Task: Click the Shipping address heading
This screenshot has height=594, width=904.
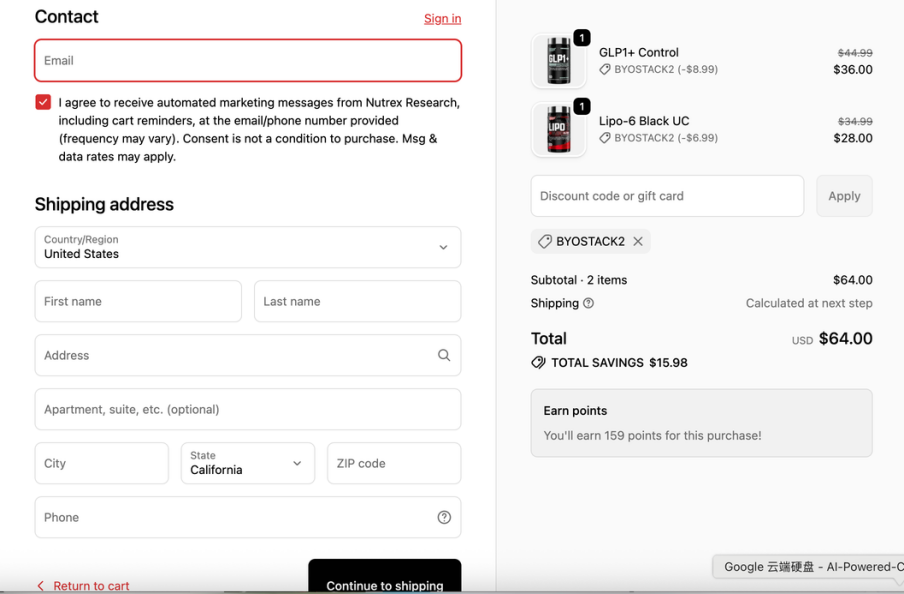Action: point(104,204)
